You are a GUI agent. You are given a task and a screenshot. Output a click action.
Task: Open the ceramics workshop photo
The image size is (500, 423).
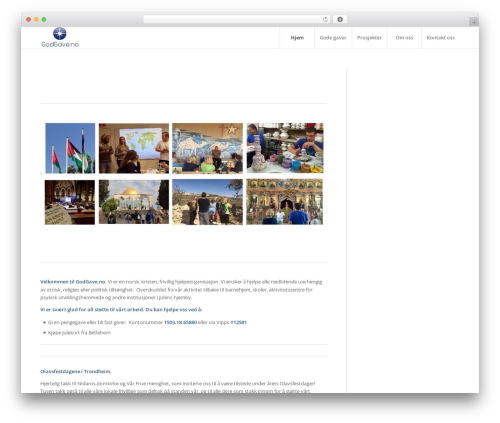[x=285, y=148]
